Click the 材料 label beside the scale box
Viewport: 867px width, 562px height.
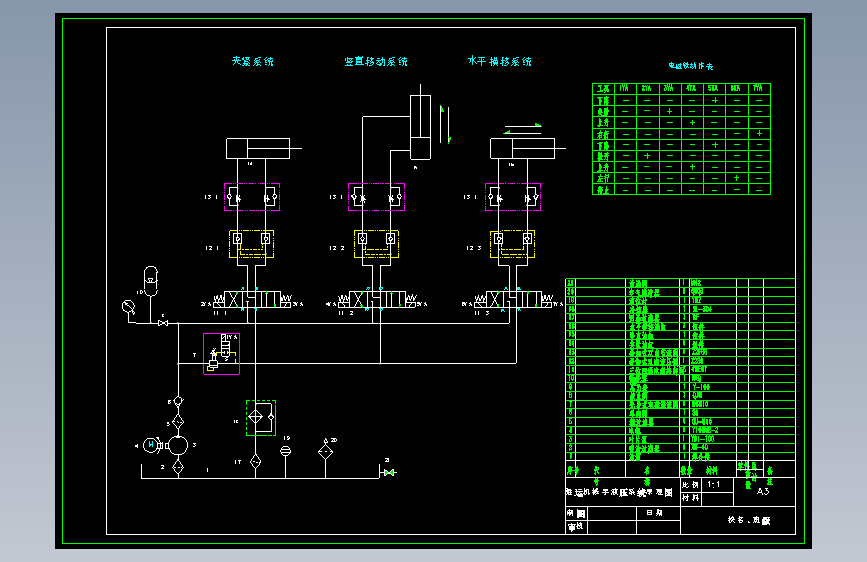[691, 498]
